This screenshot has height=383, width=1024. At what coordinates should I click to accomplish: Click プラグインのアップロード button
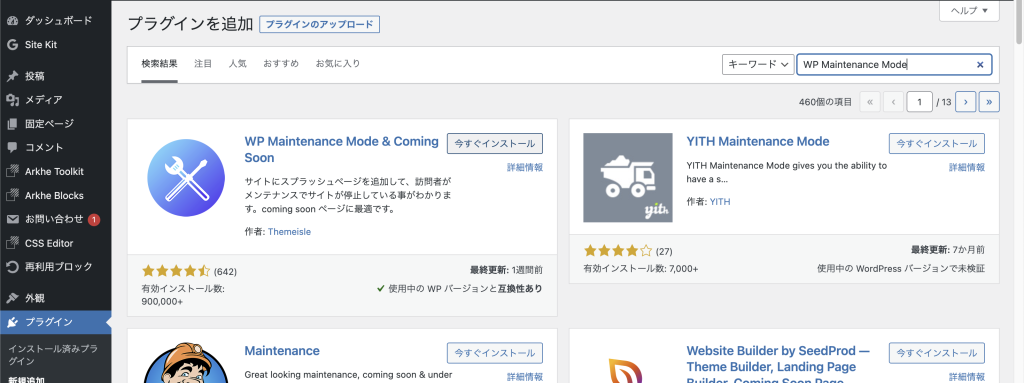pyautogui.click(x=319, y=24)
